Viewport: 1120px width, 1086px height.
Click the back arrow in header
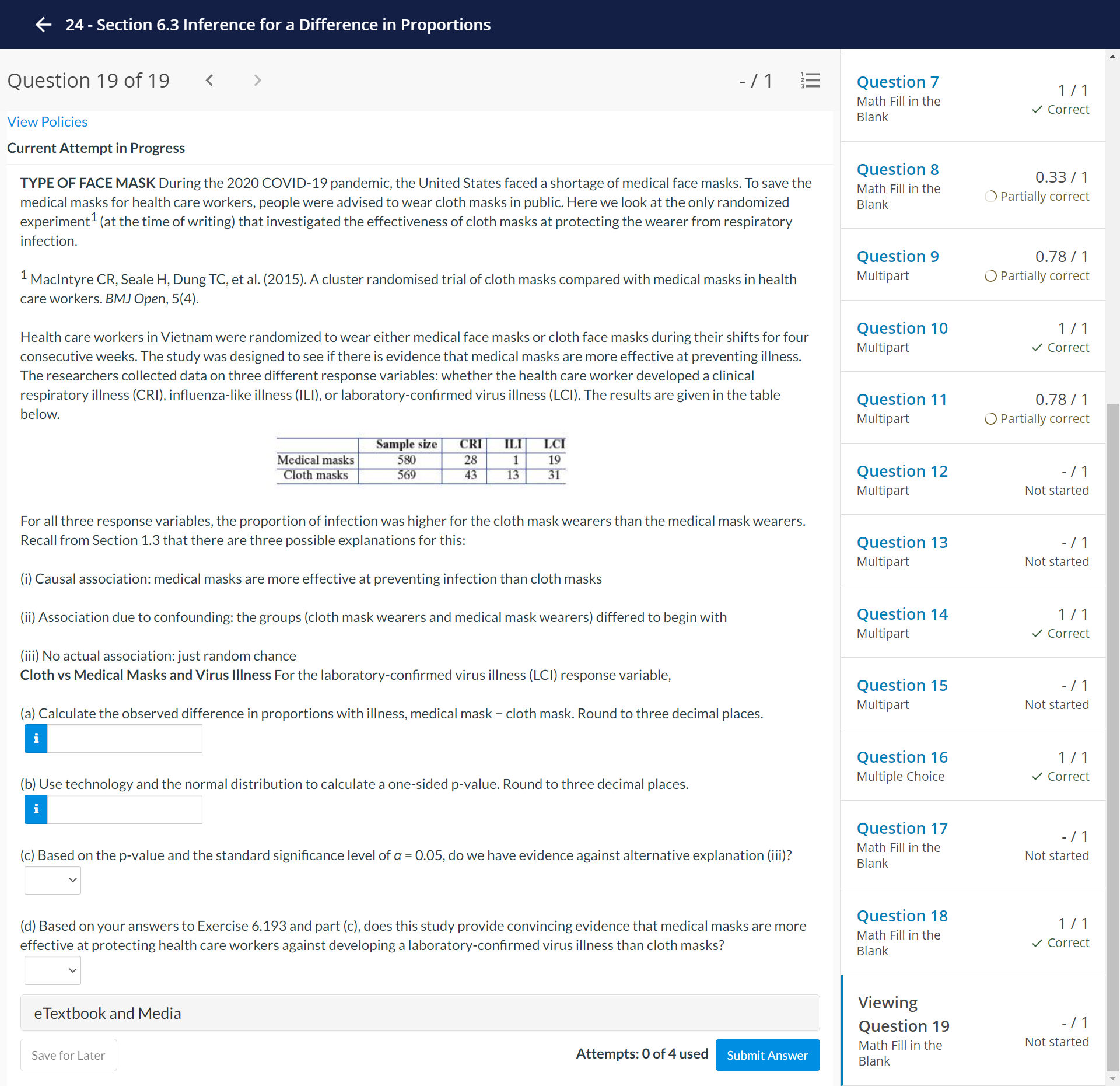pyautogui.click(x=44, y=25)
